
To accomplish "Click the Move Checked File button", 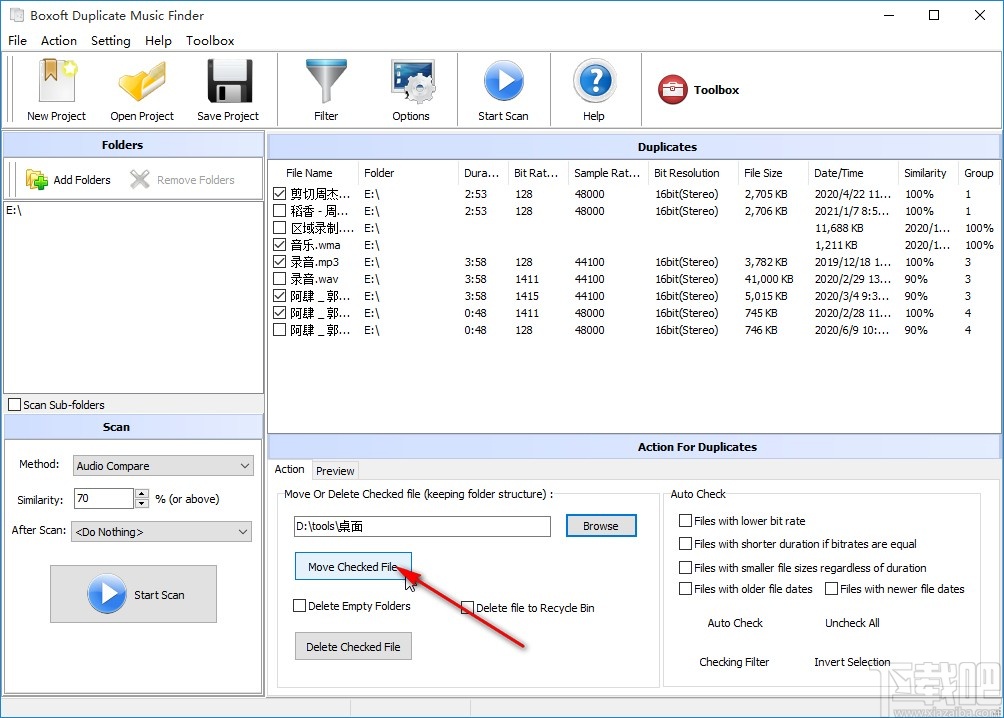I will pyautogui.click(x=353, y=567).
